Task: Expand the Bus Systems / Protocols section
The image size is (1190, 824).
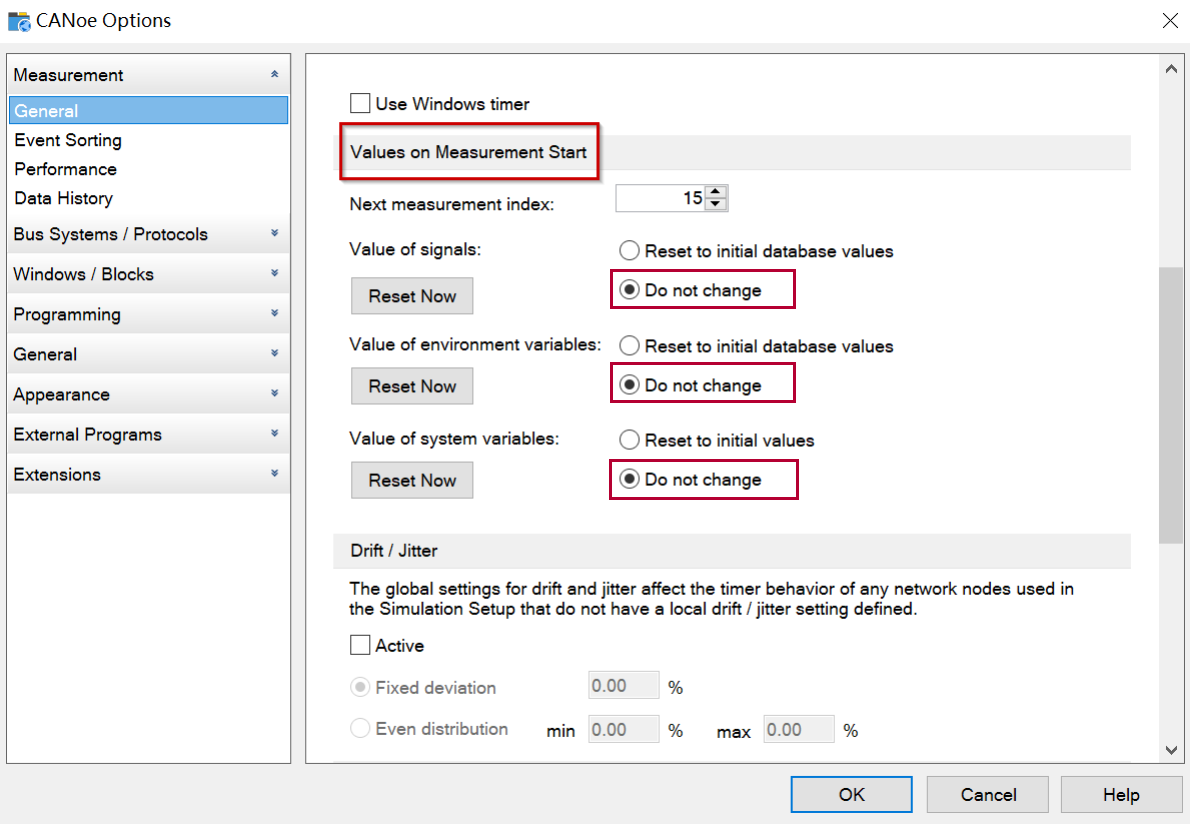Action: (x=274, y=234)
